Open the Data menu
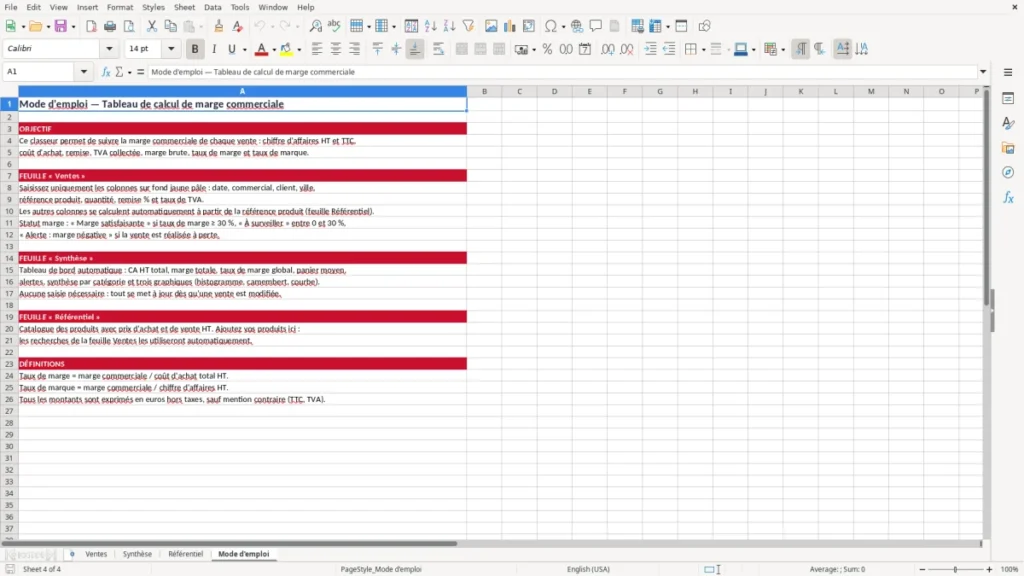 coord(213,7)
